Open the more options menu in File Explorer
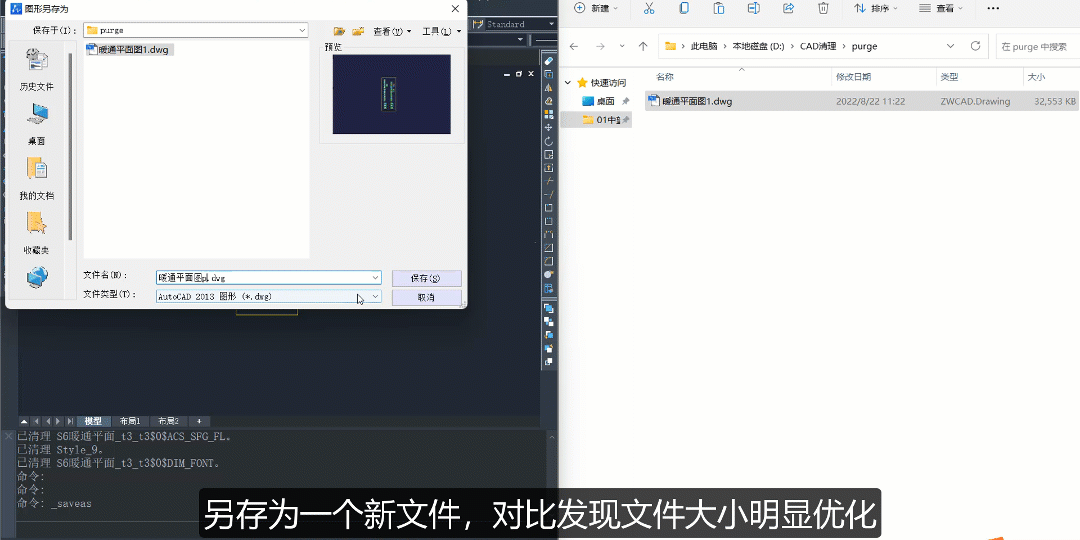This screenshot has width=1080, height=540. (x=993, y=8)
